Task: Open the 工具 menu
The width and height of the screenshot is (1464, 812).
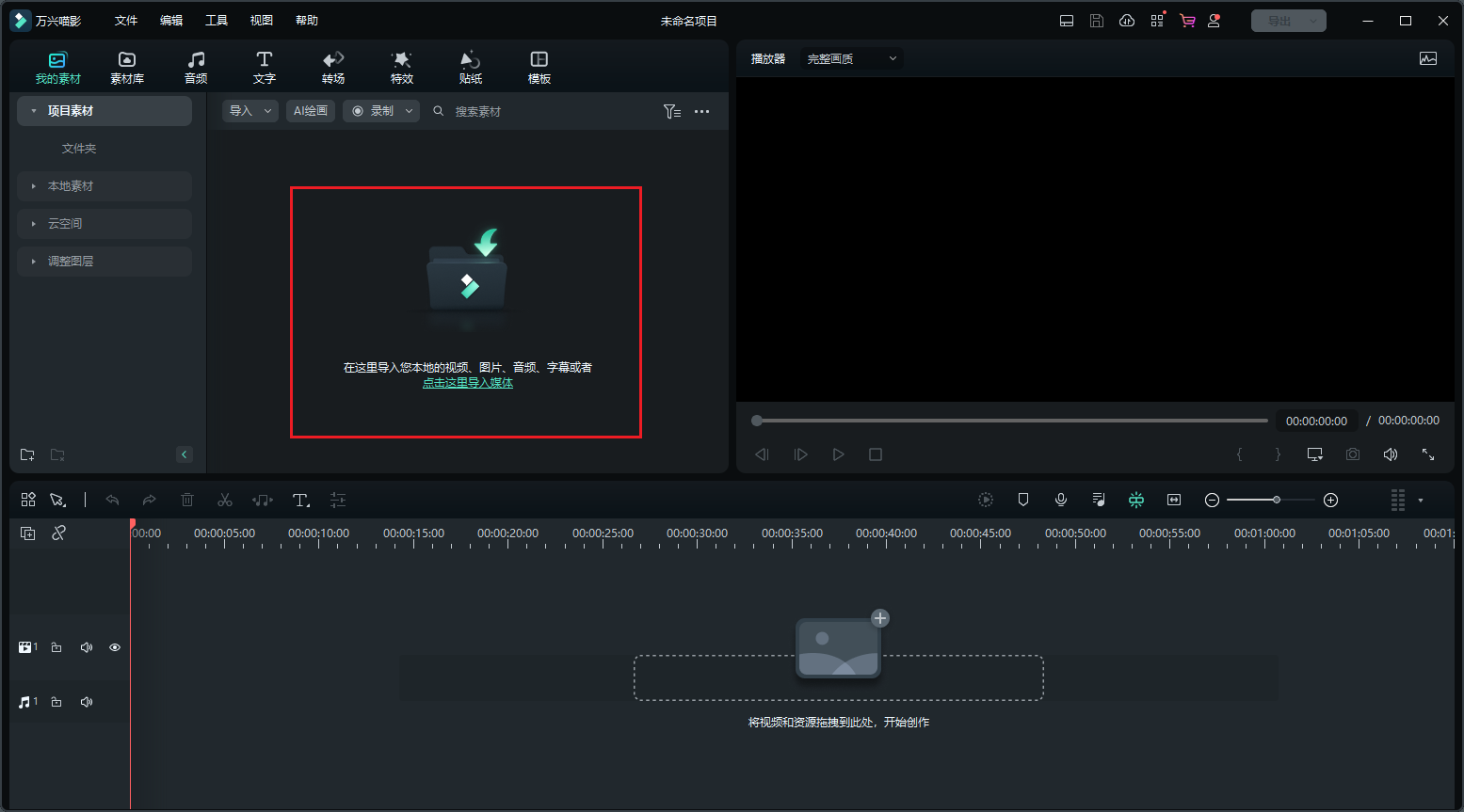Action: coord(217,21)
